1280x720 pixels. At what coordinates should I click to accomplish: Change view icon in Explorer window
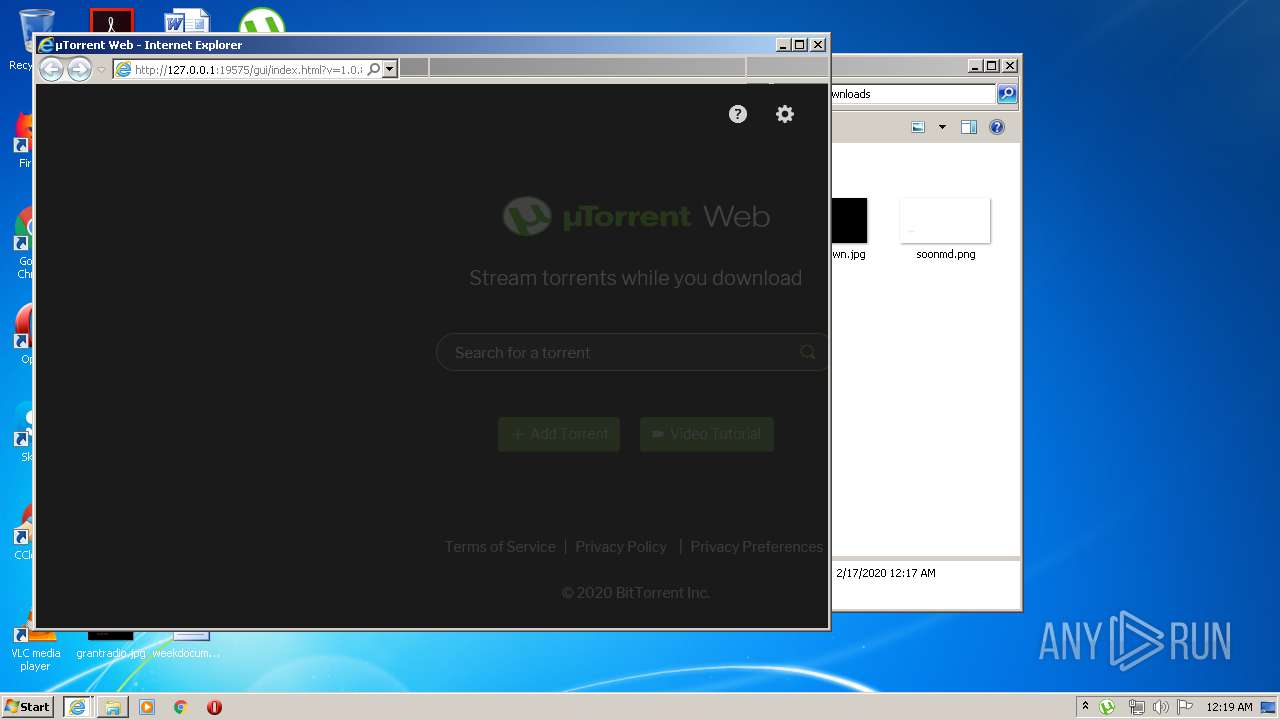click(918, 127)
